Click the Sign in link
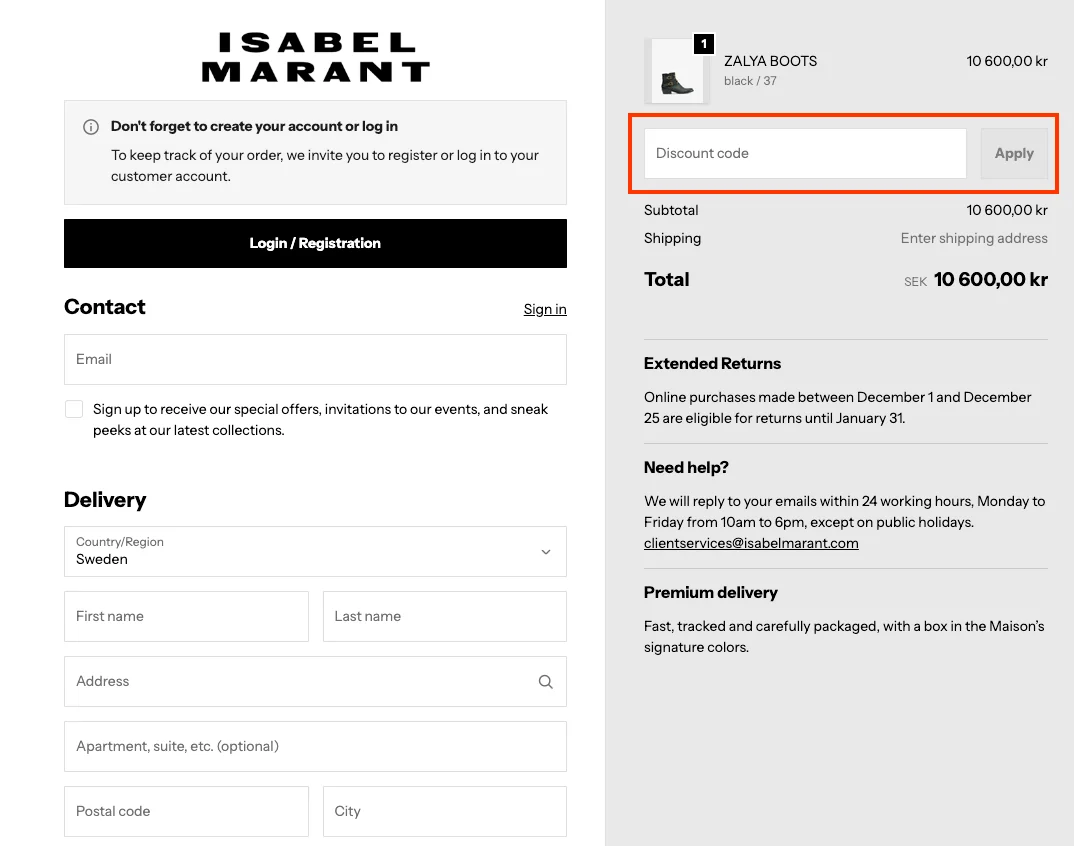The image size is (1074, 846). (x=545, y=309)
